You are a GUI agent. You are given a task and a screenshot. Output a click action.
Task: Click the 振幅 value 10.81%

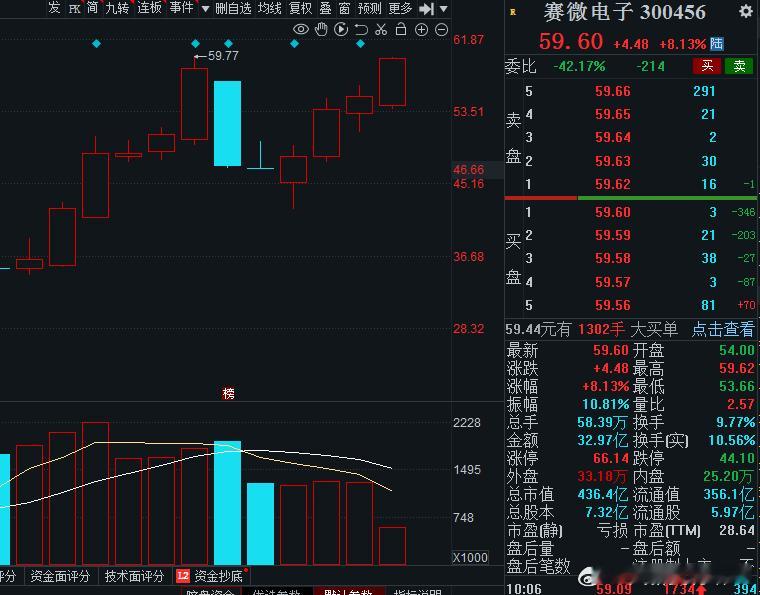coord(603,404)
